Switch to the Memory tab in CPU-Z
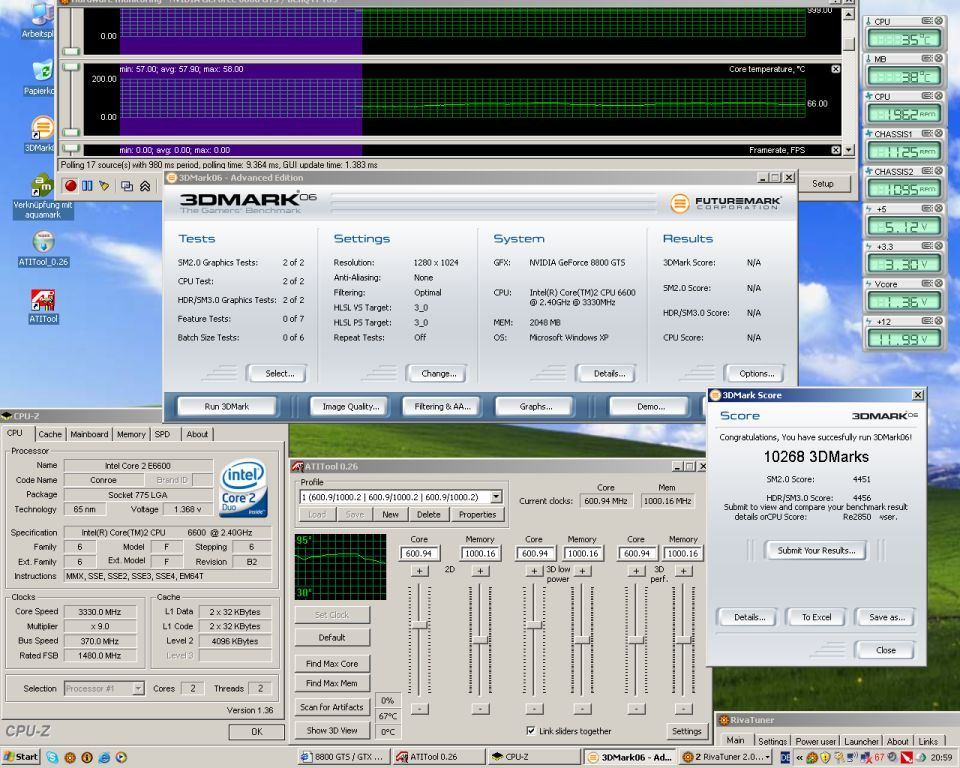Screen dimensions: 960x768 131,434
